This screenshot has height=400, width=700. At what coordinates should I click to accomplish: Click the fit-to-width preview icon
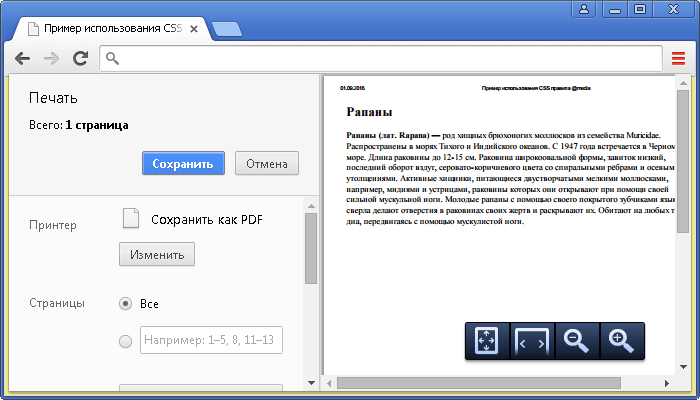(532, 341)
